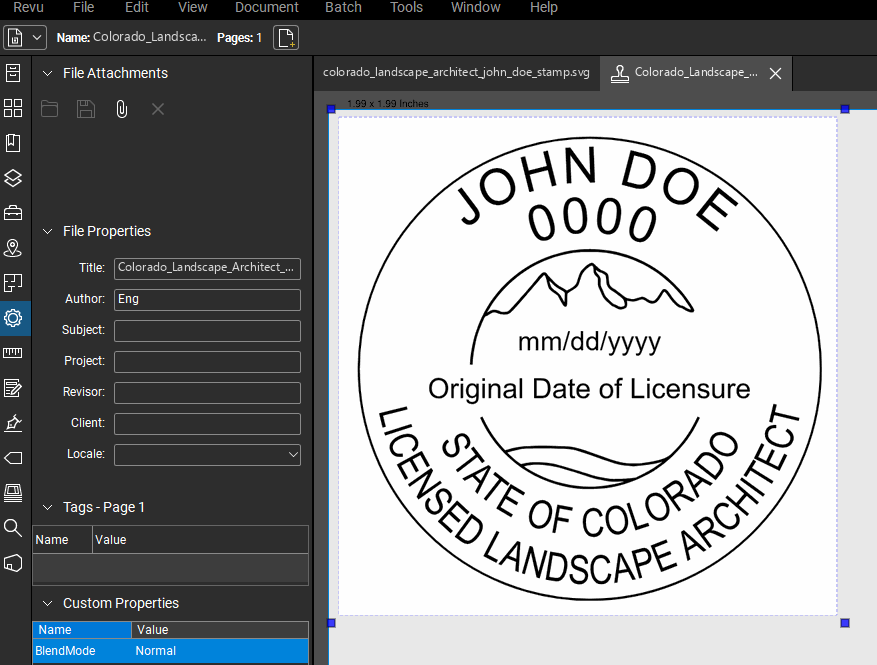Click the Name column header in Tags table

(62, 540)
